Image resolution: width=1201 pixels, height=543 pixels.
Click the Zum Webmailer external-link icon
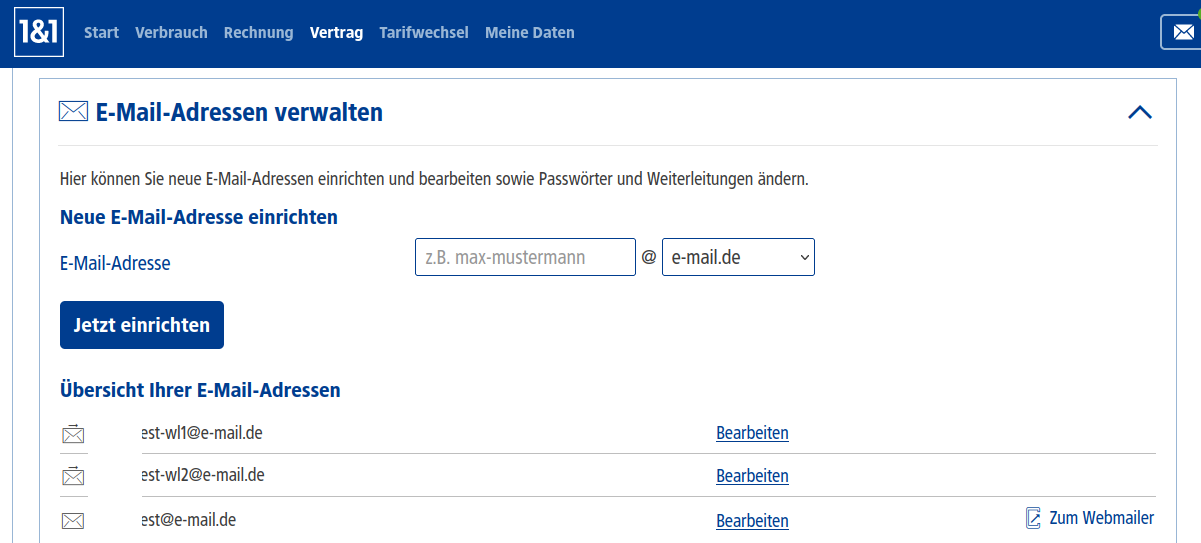[x=1034, y=518]
